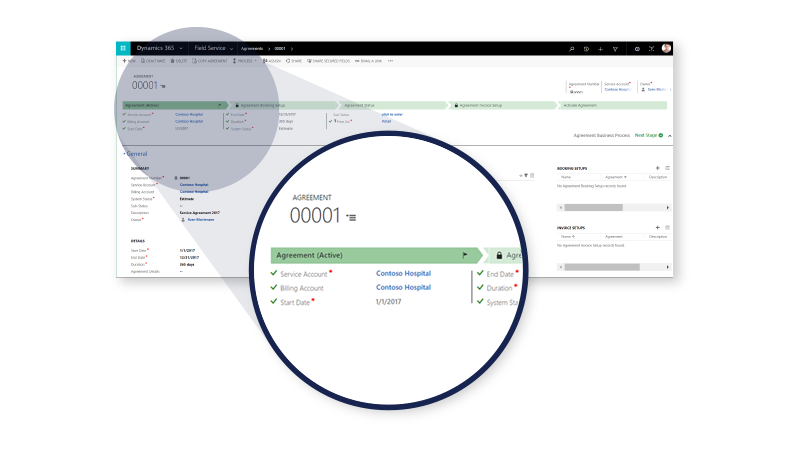Click the Share command
Image resolution: width=800 pixels, height=450 pixels.
294,61
